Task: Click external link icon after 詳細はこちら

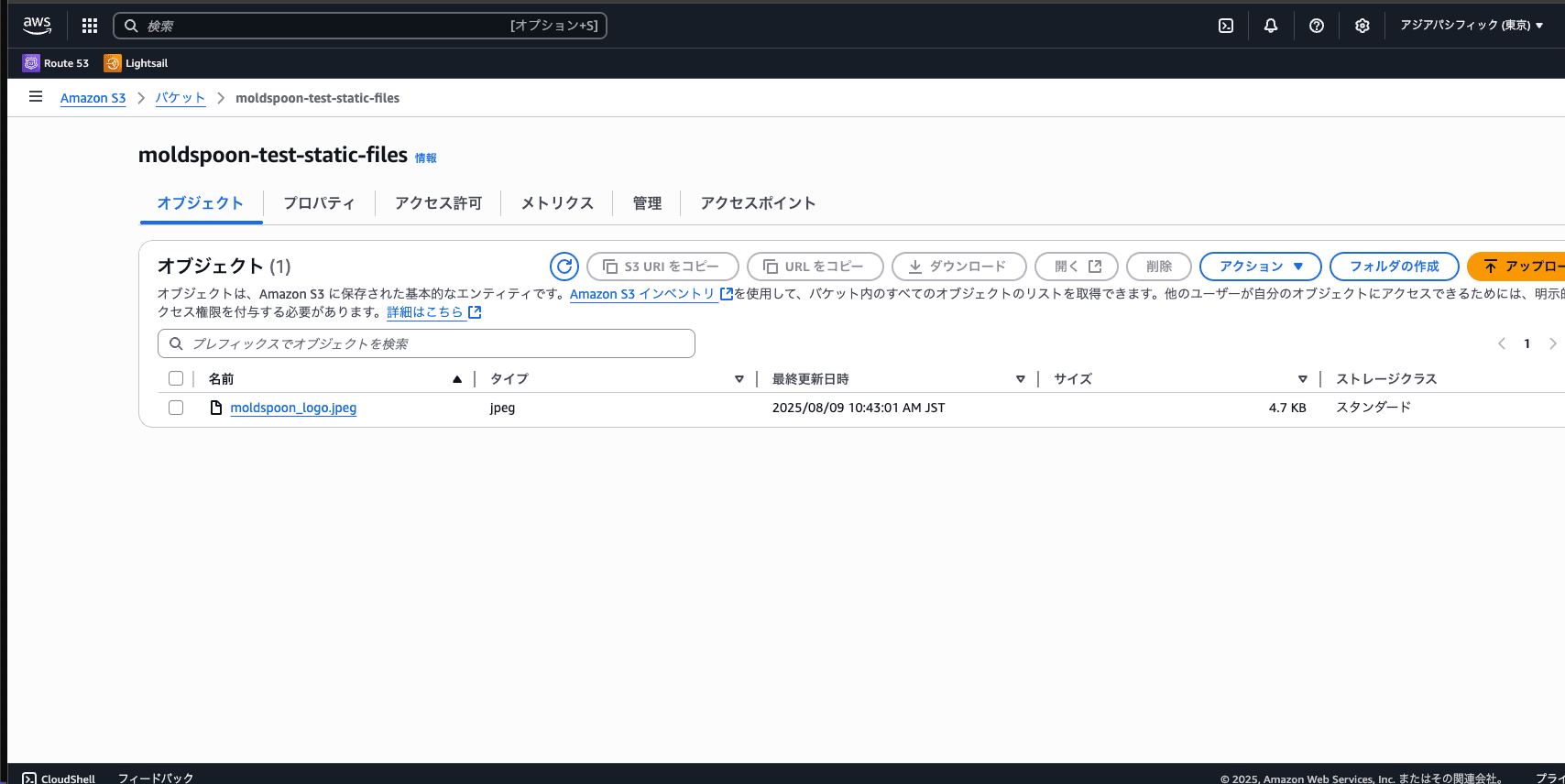Action: tap(475, 312)
